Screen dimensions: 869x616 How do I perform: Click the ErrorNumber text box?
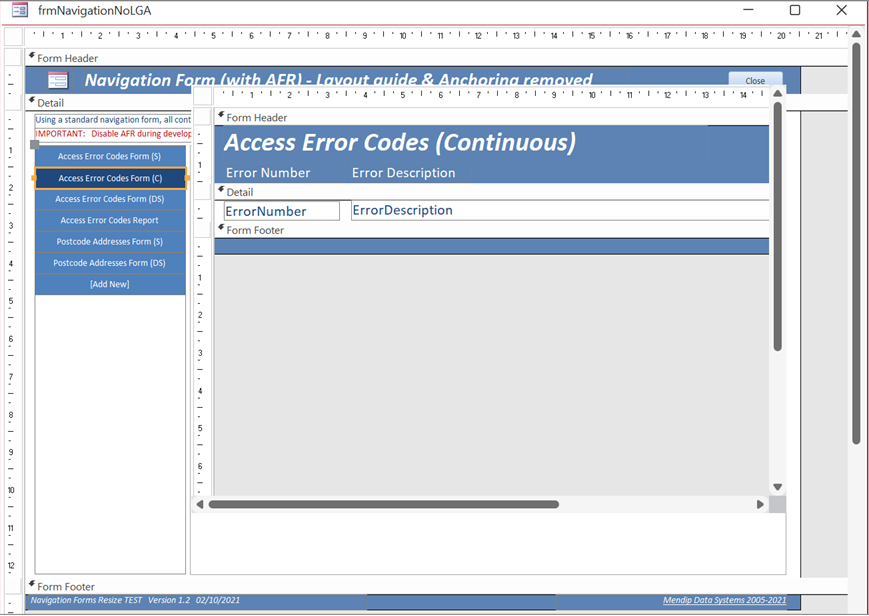(x=282, y=211)
